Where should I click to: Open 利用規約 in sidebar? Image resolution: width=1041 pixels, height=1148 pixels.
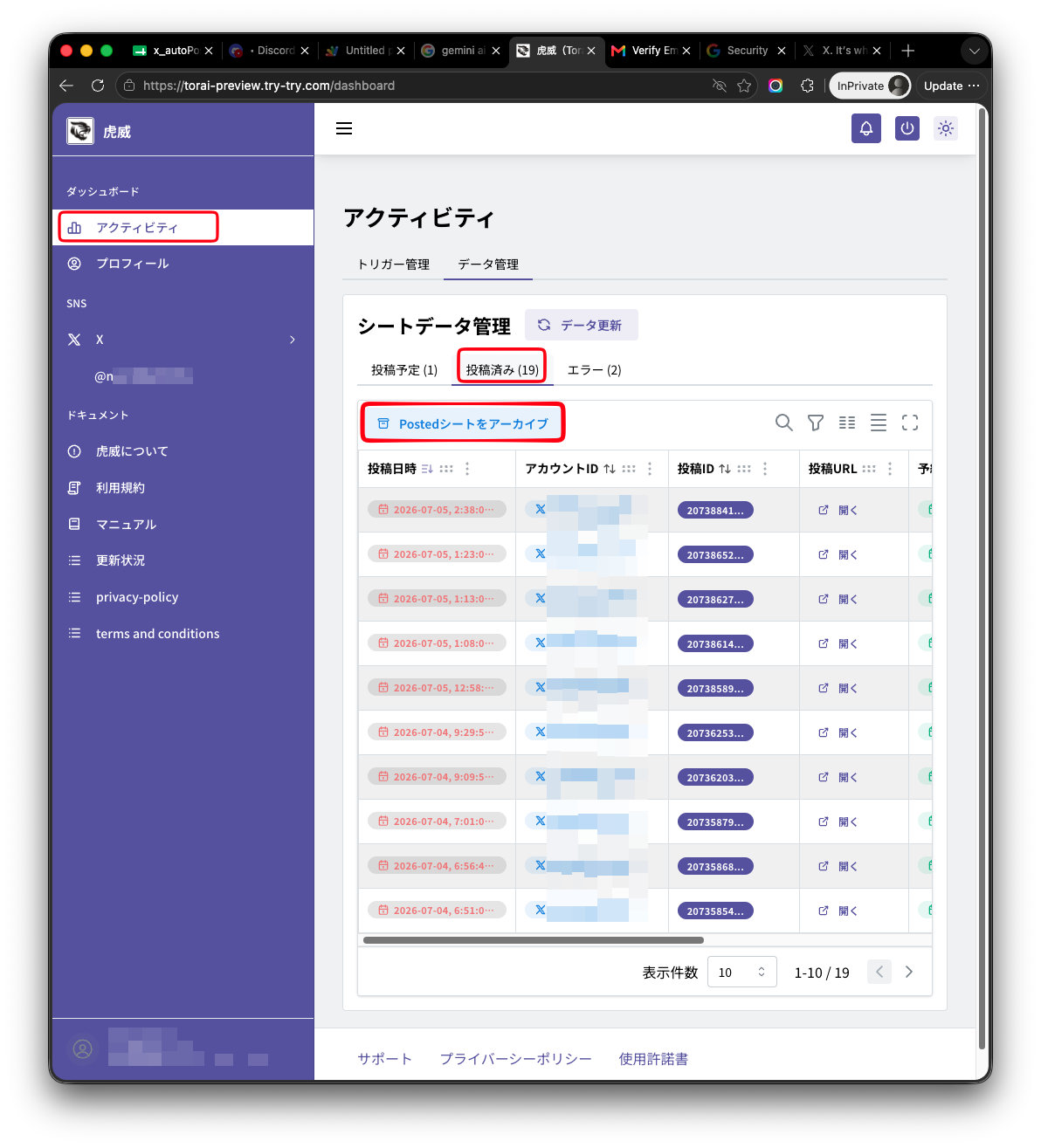(x=183, y=488)
